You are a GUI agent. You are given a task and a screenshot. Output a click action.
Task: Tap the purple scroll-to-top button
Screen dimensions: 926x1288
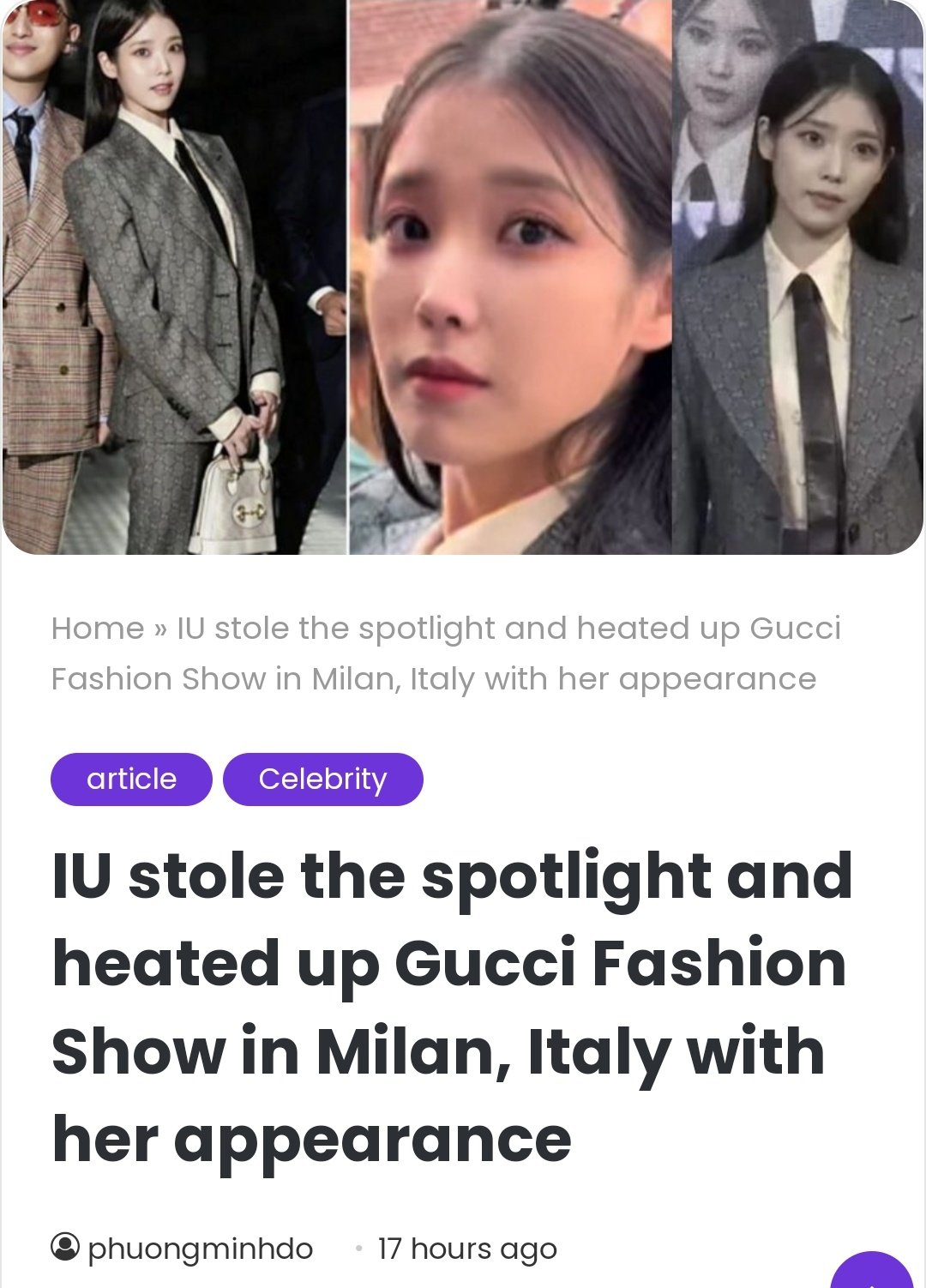(872, 1273)
